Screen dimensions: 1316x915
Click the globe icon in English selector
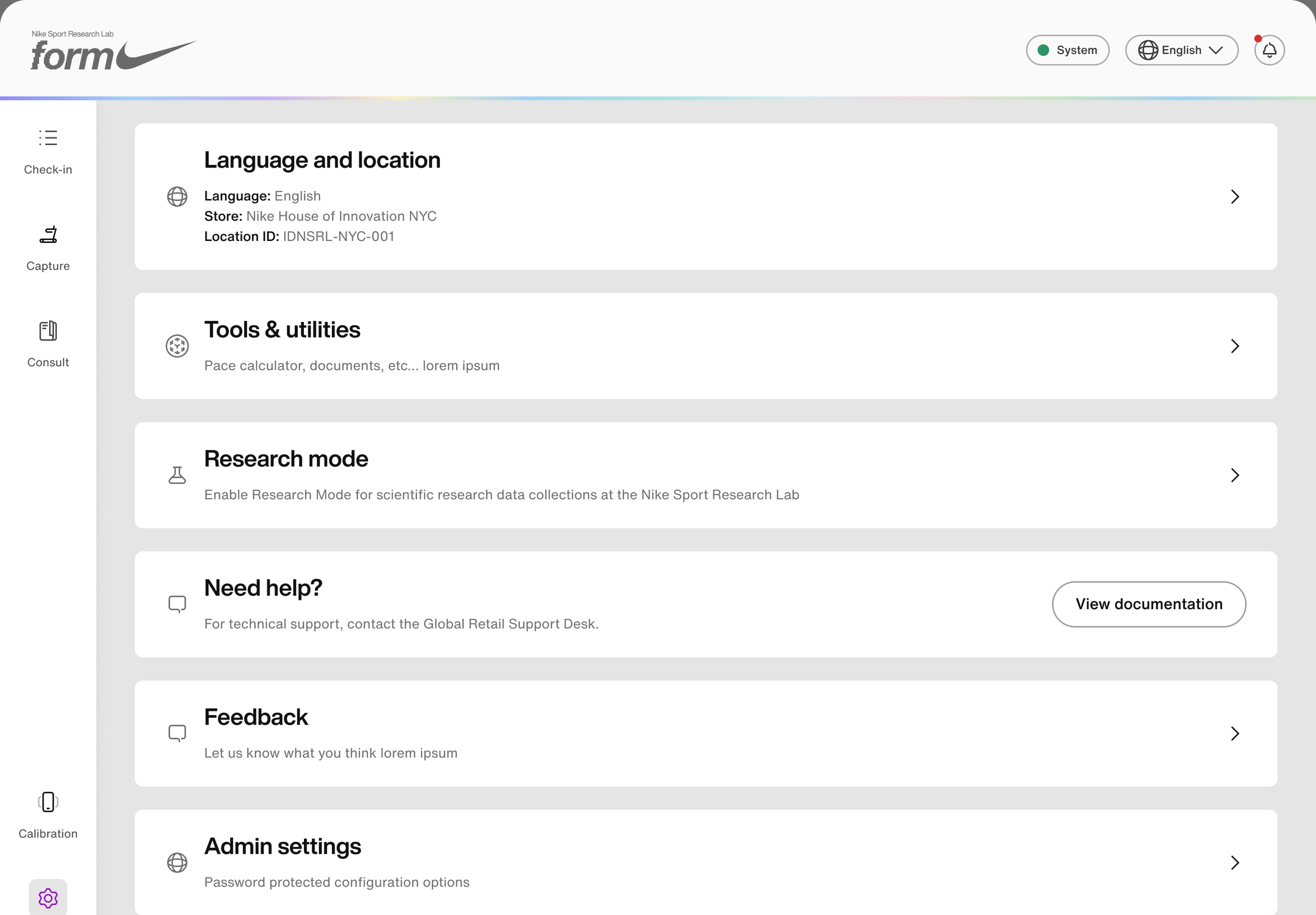click(x=1148, y=50)
